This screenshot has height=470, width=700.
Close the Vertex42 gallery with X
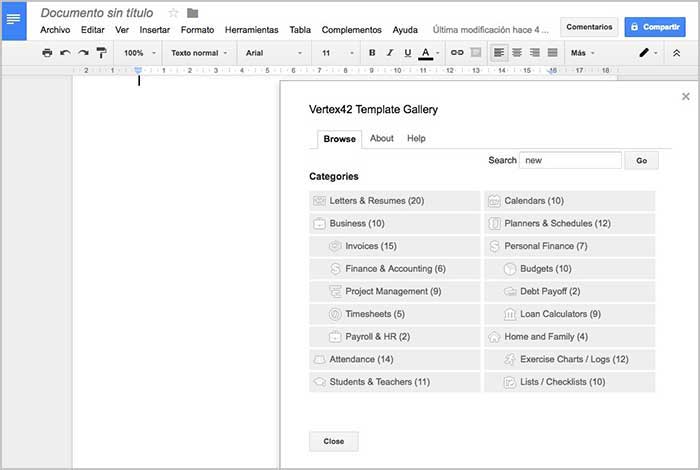click(x=686, y=96)
